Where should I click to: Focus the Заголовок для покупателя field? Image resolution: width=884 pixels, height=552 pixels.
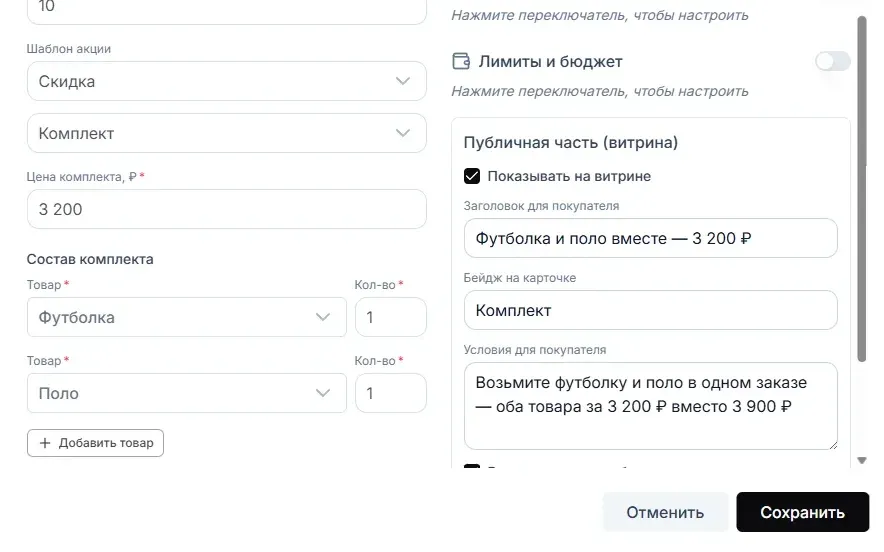tap(651, 238)
